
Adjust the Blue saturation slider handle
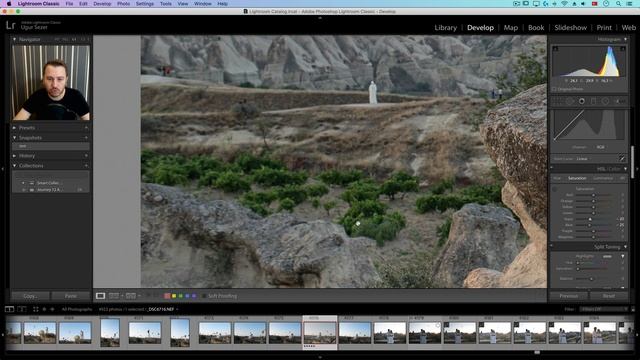coord(589,225)
